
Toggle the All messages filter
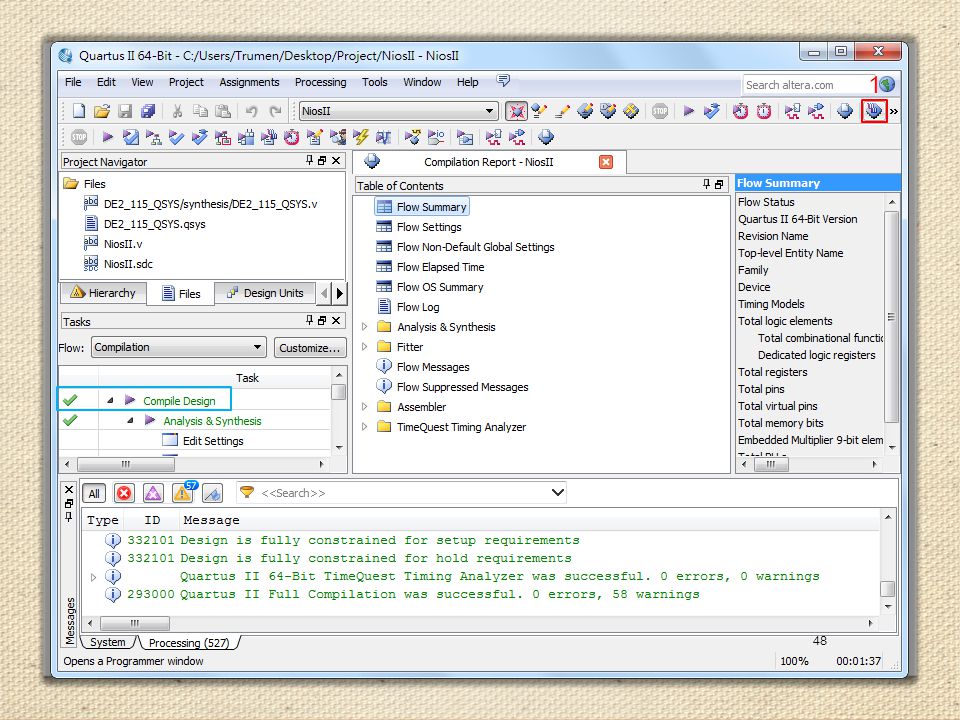[94, 493]
